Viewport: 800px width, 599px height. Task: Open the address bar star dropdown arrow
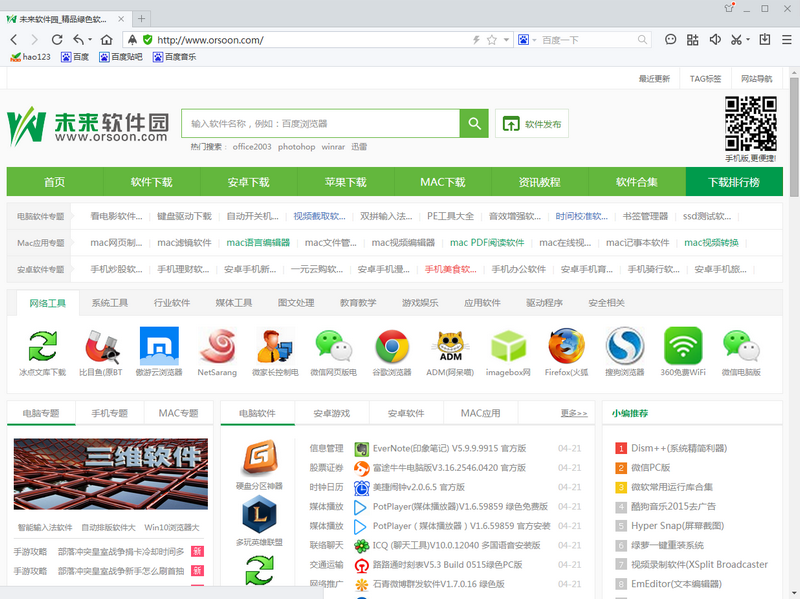[x=506, y=40]
